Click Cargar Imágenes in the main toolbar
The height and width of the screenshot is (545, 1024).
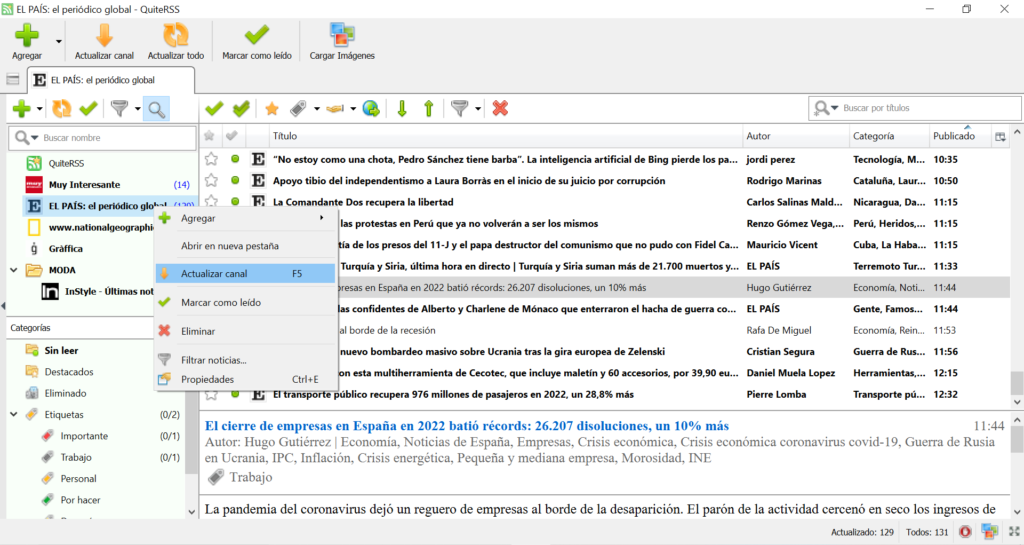[342, 41]
